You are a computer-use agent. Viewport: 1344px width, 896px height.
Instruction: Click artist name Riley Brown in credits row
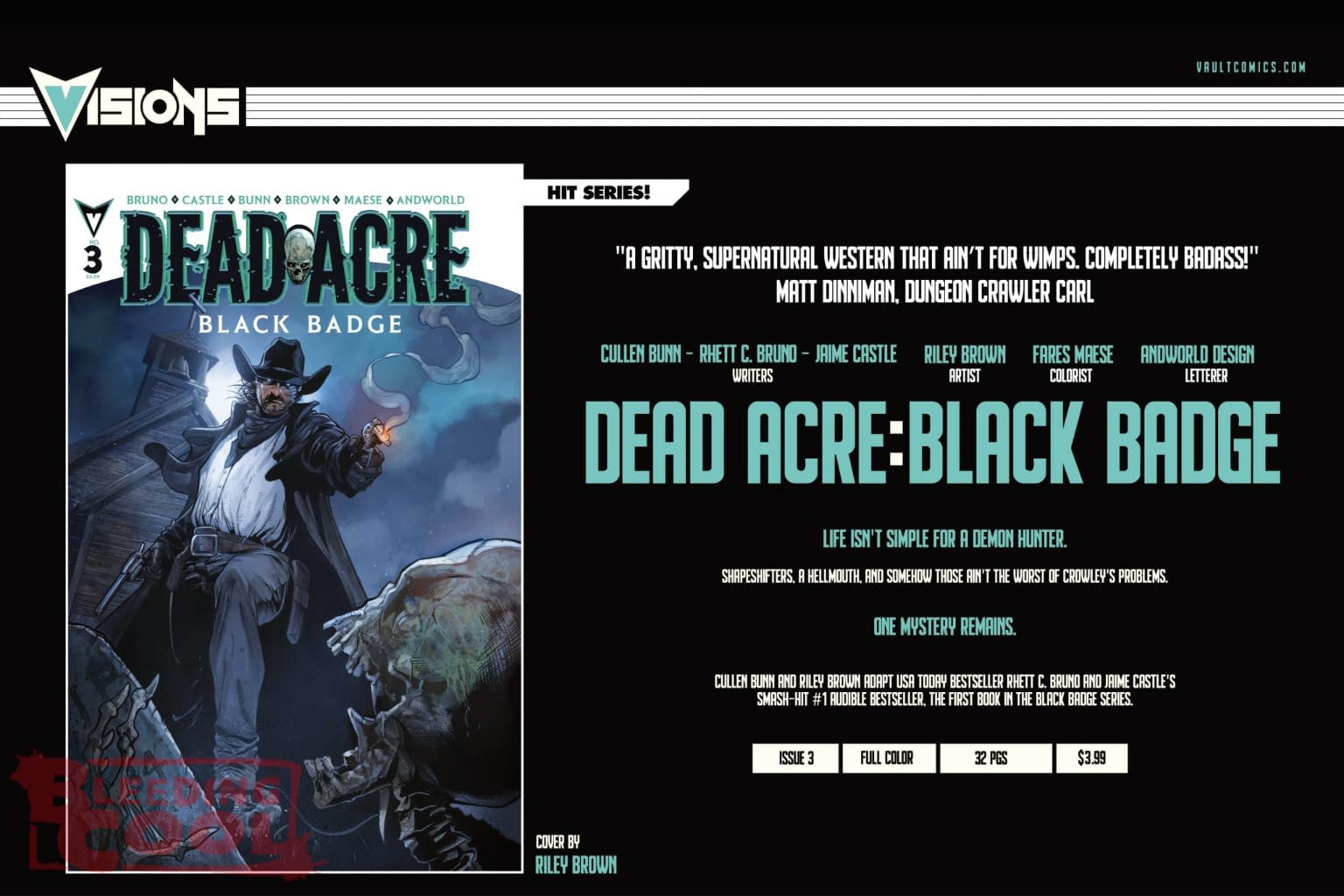(964, 354)
